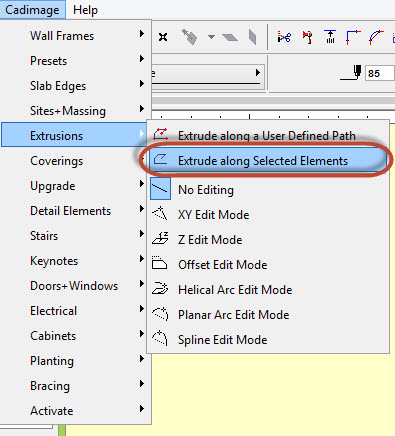Click the black X-shaped toolbar icon
This screenshot has height=436, width=395.
pos(163,37)
